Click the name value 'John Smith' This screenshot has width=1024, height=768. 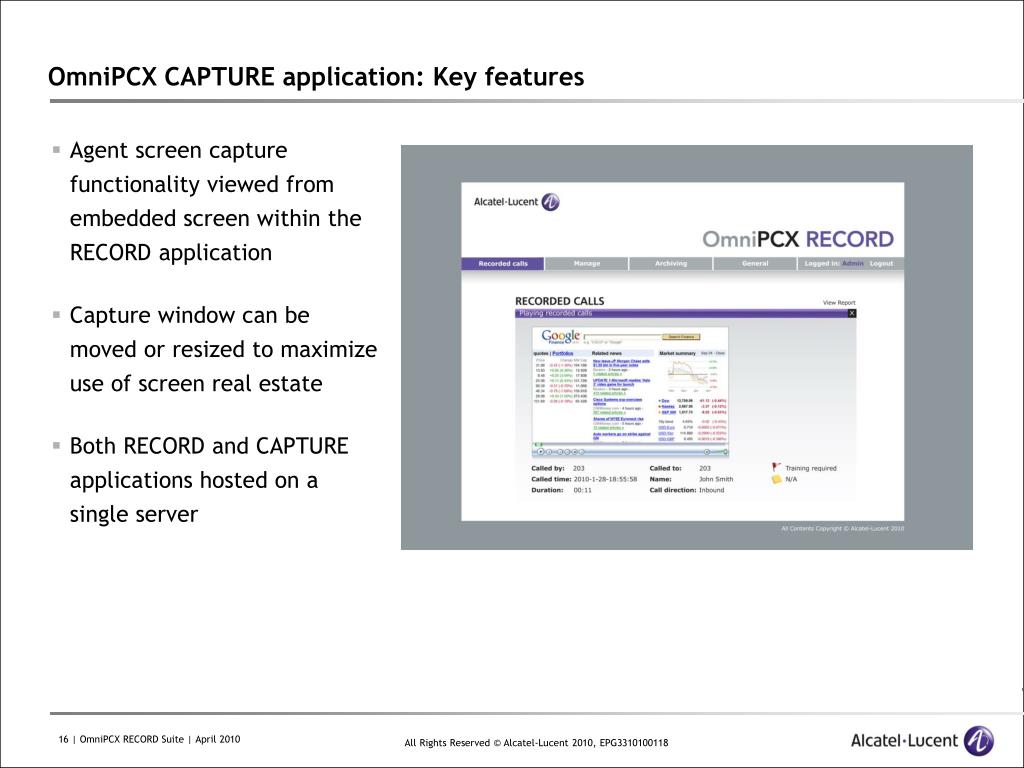(716, 479)
